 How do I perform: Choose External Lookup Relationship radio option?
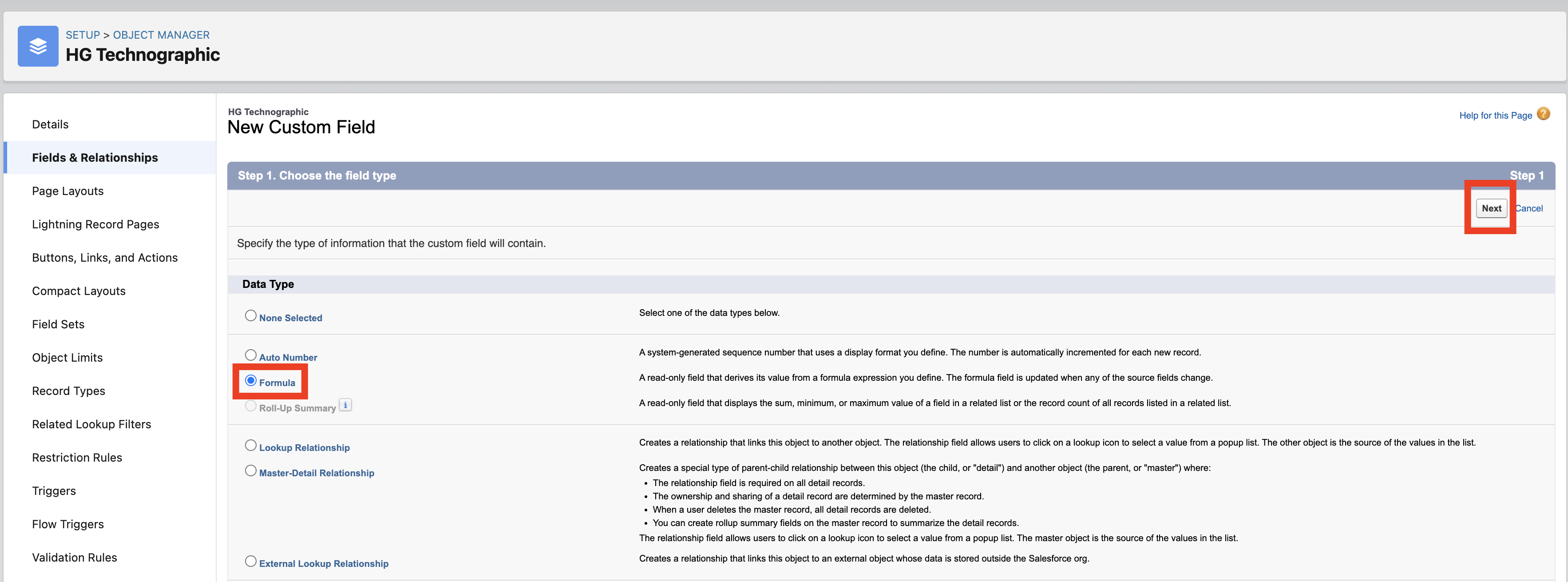tap(251, 562)
